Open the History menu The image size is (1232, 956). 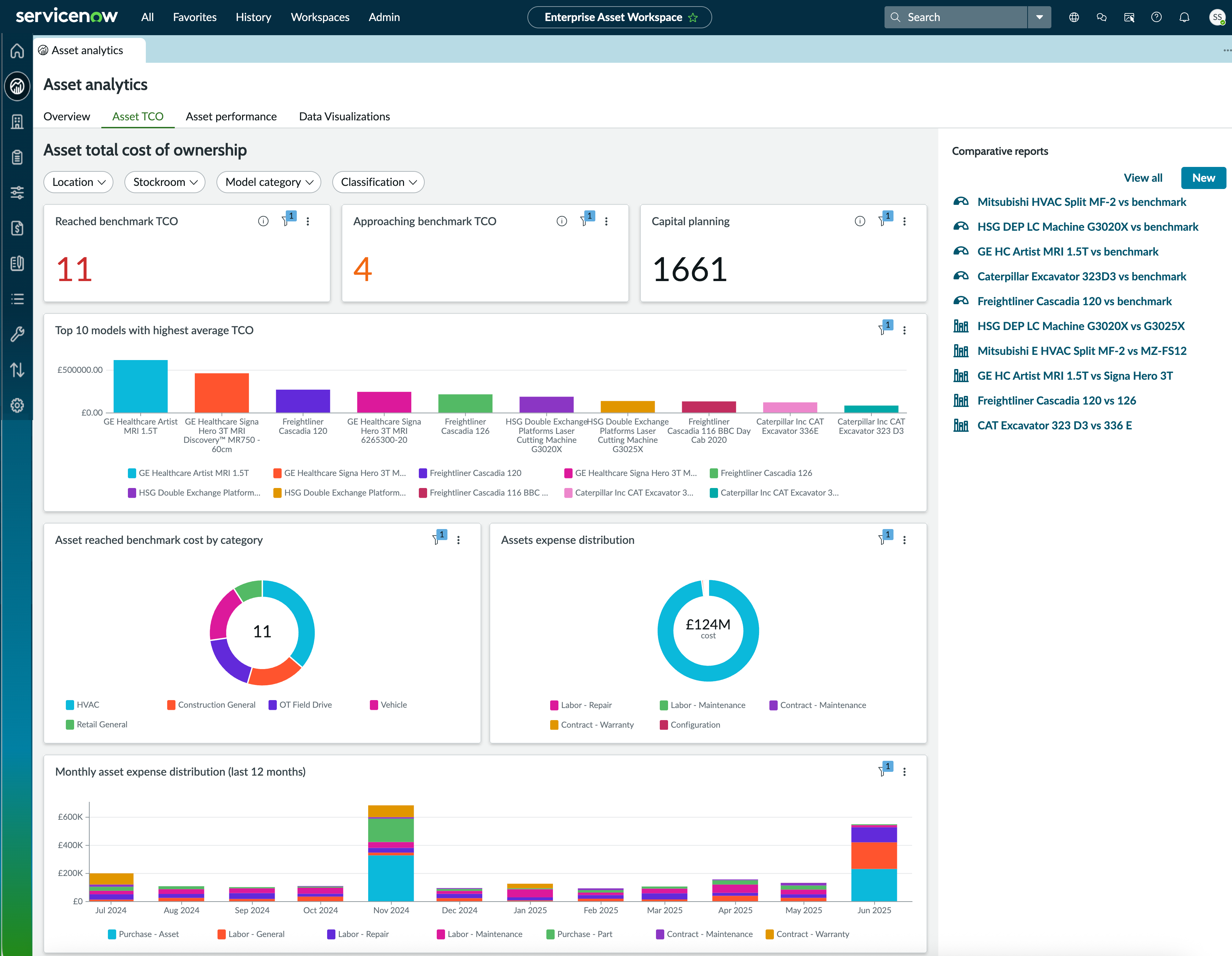tap(253, 18)
